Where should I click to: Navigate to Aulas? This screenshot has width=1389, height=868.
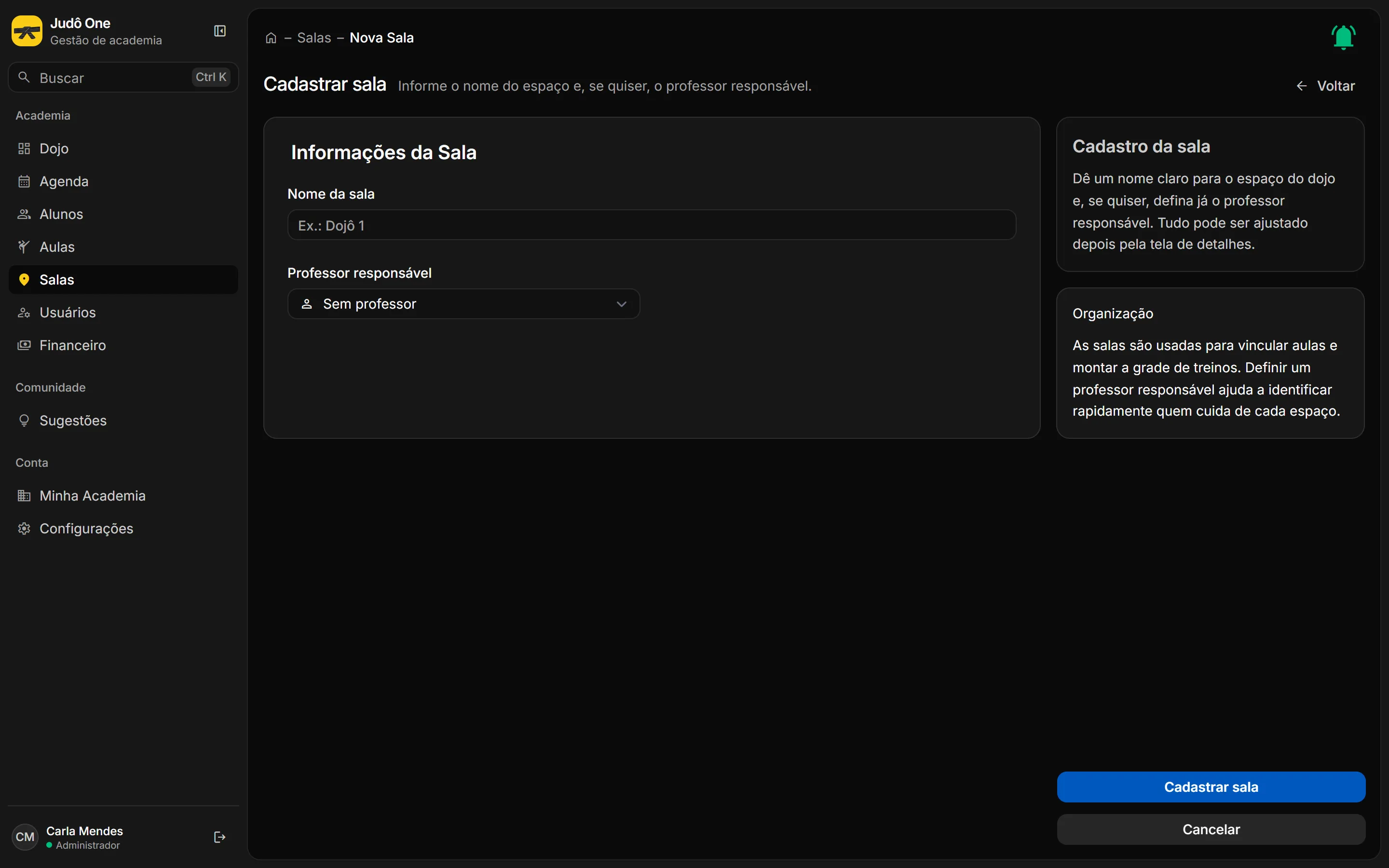click(x=123, y=247)
